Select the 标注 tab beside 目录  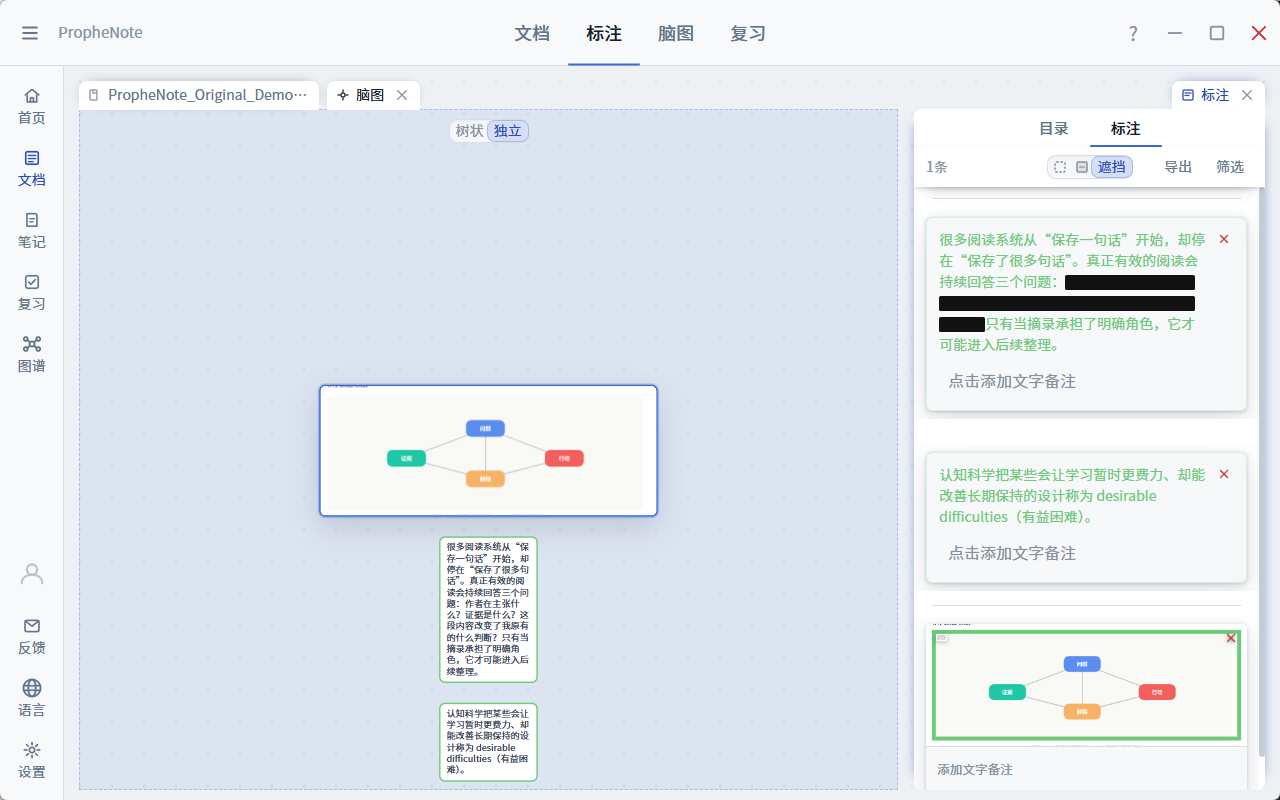[1126, 129]
